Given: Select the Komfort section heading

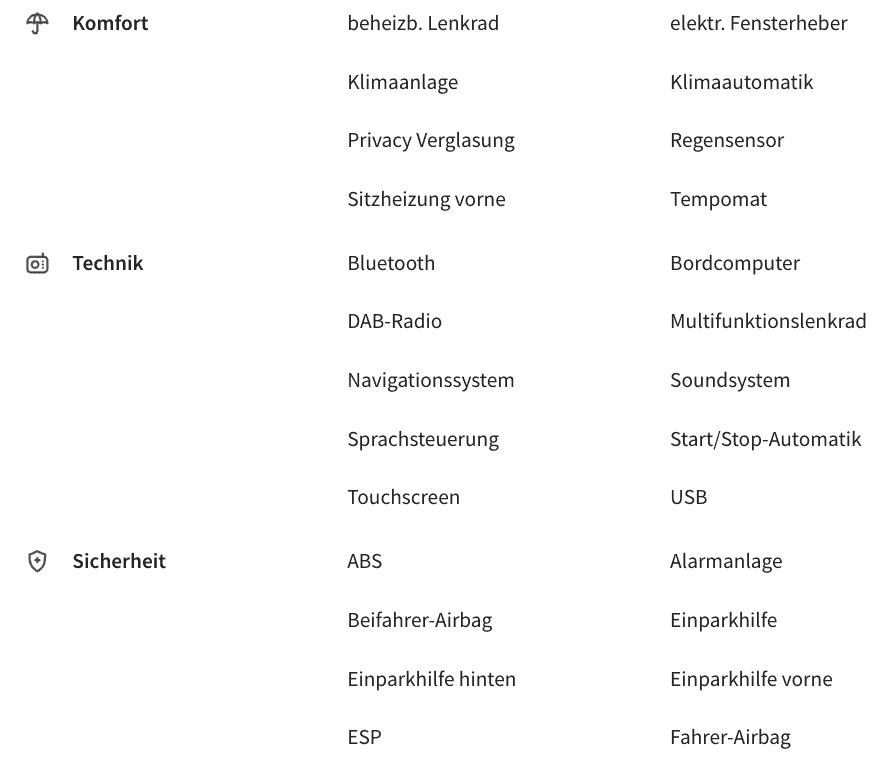Looking at the screenshot, I should point(110,24).
